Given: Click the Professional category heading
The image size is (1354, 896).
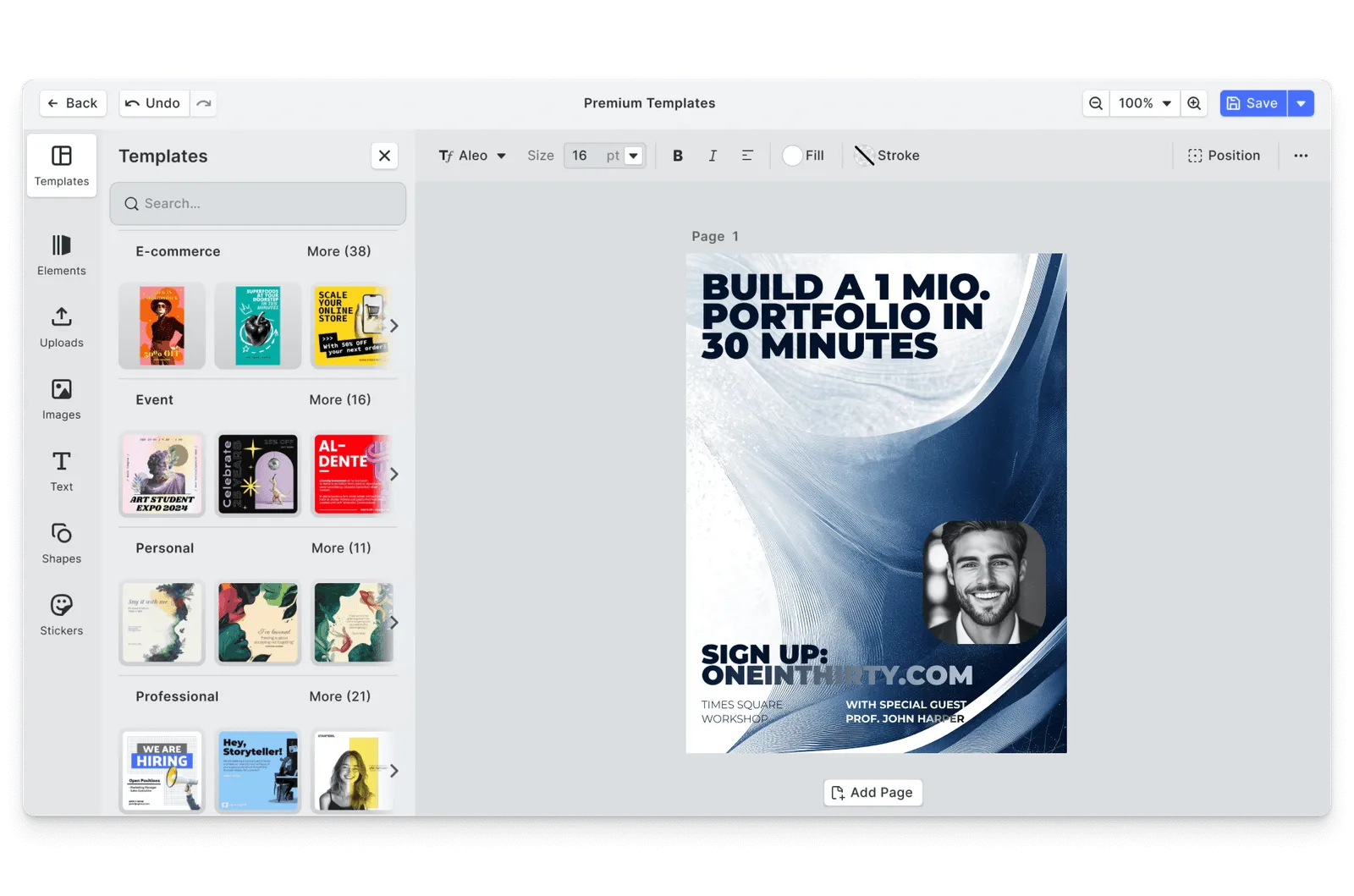Looking at the screenshot, I should tap(177, 696).
